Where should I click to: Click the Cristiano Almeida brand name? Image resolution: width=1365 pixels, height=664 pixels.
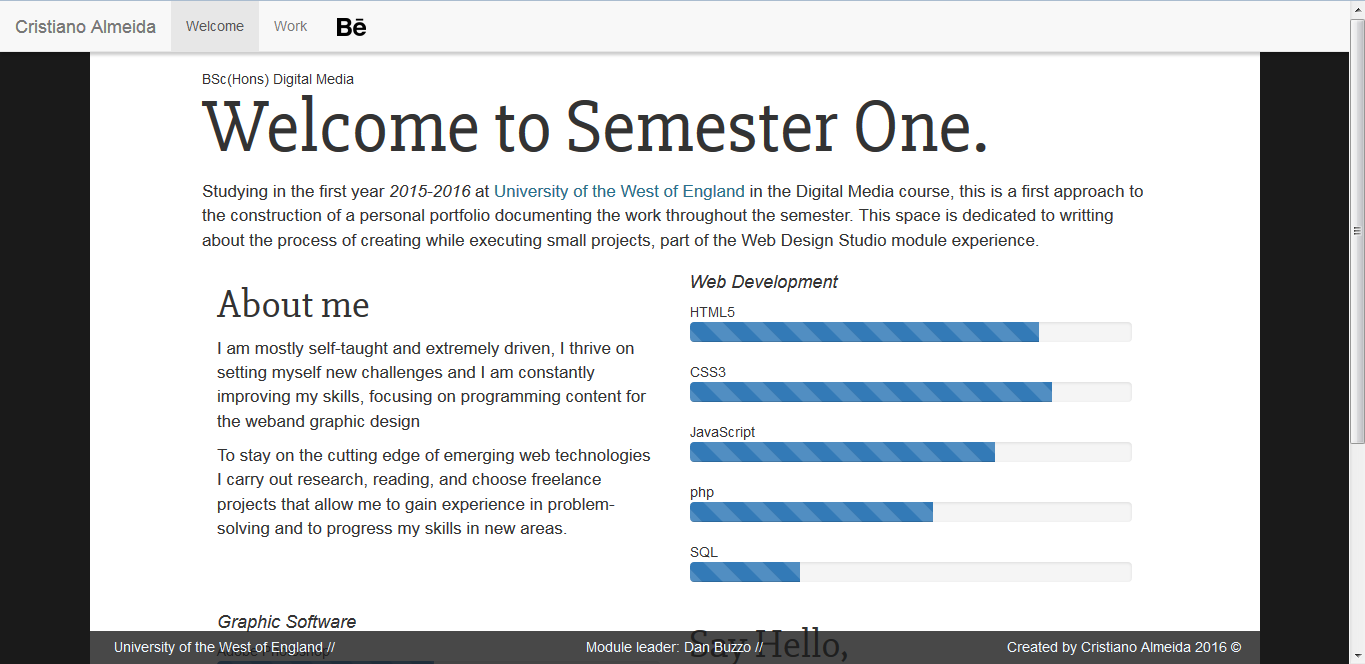[x=85, y=27]
